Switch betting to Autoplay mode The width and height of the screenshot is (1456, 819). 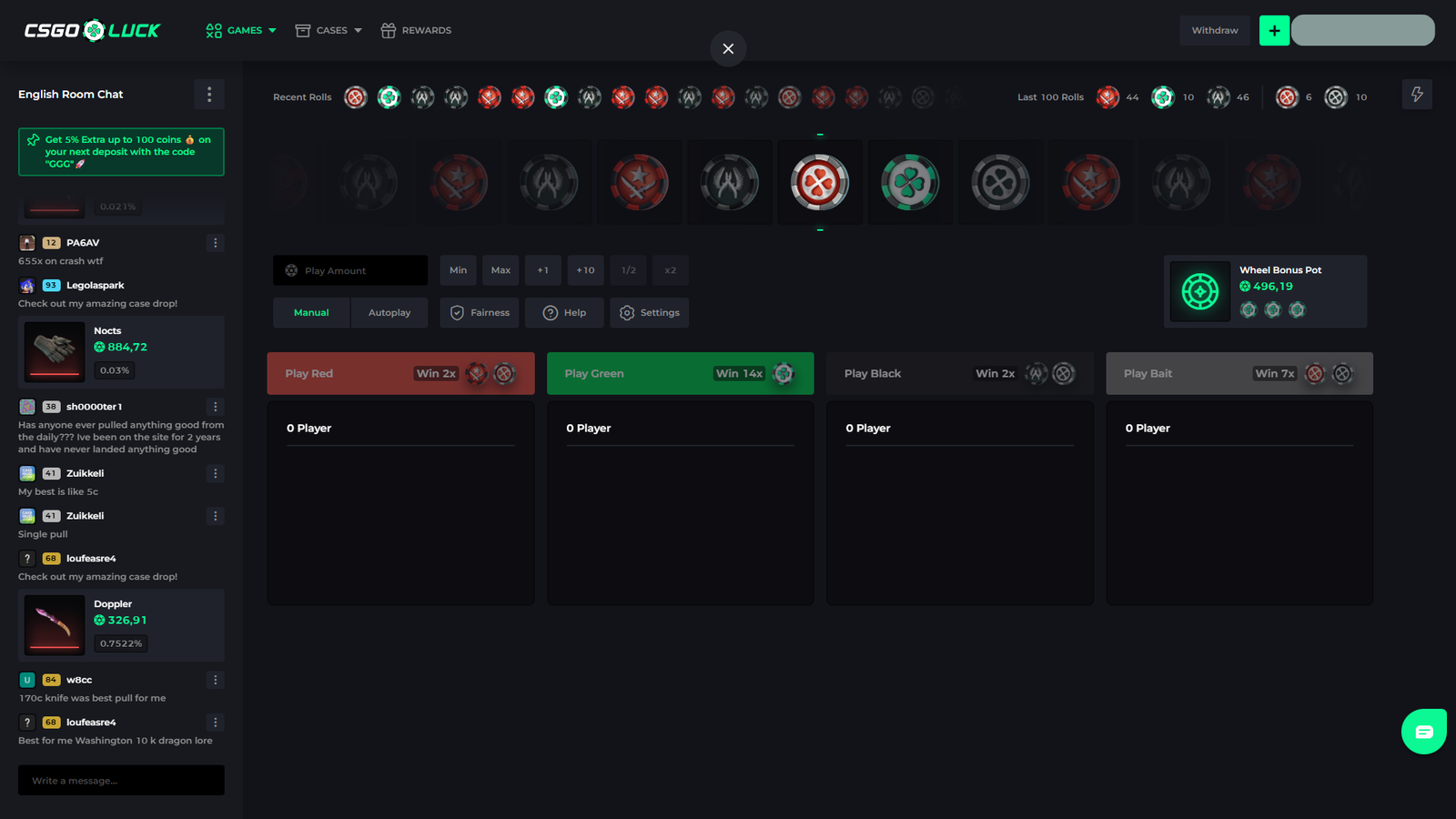389,312
